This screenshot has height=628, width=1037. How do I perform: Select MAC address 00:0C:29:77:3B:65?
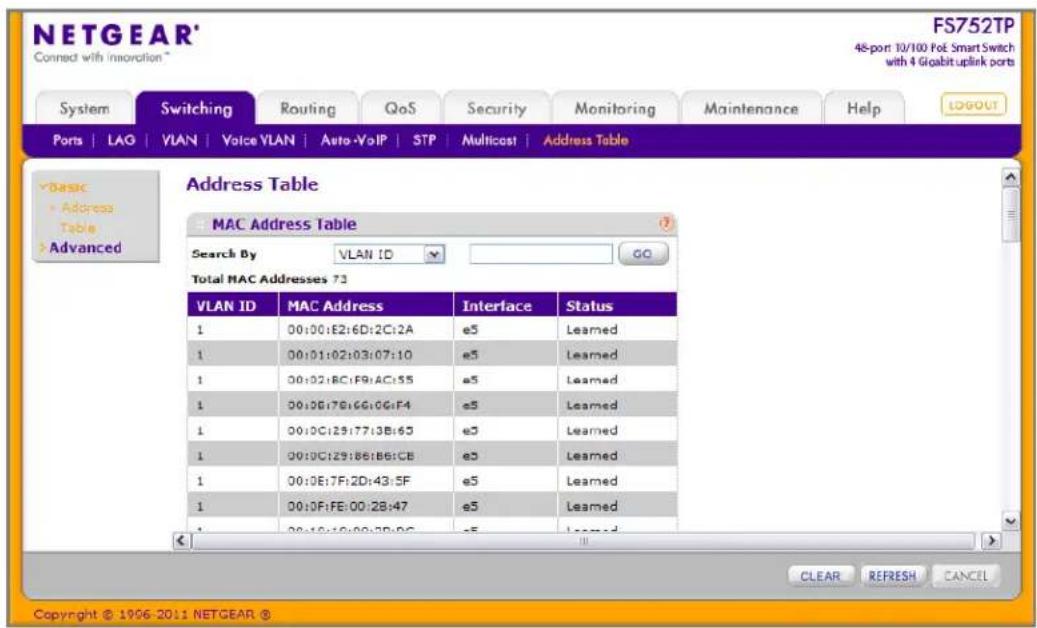coord(350,430)
